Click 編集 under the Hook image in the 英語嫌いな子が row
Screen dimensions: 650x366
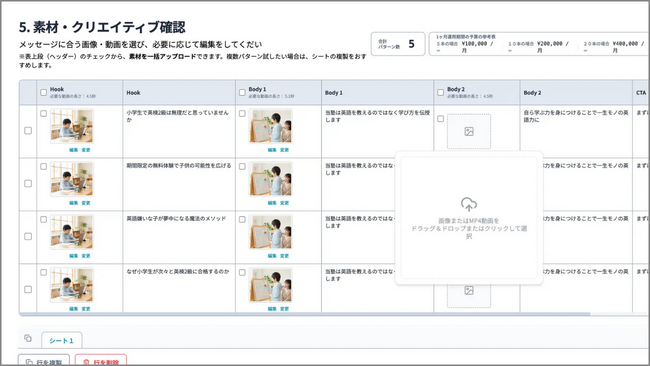coord(74,256)
